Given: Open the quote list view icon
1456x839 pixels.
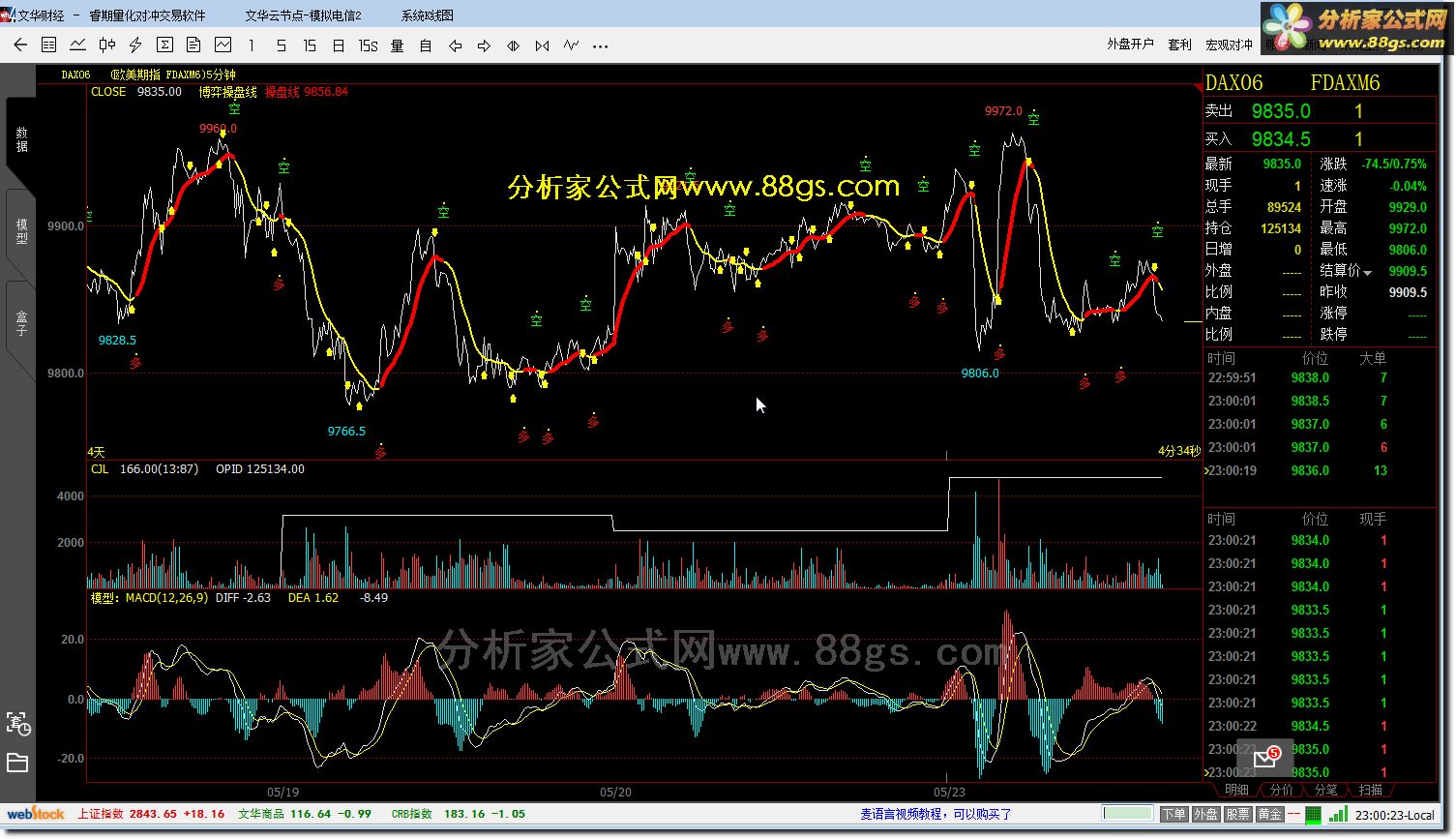Looking at the screenshot, I should (49, 45).
